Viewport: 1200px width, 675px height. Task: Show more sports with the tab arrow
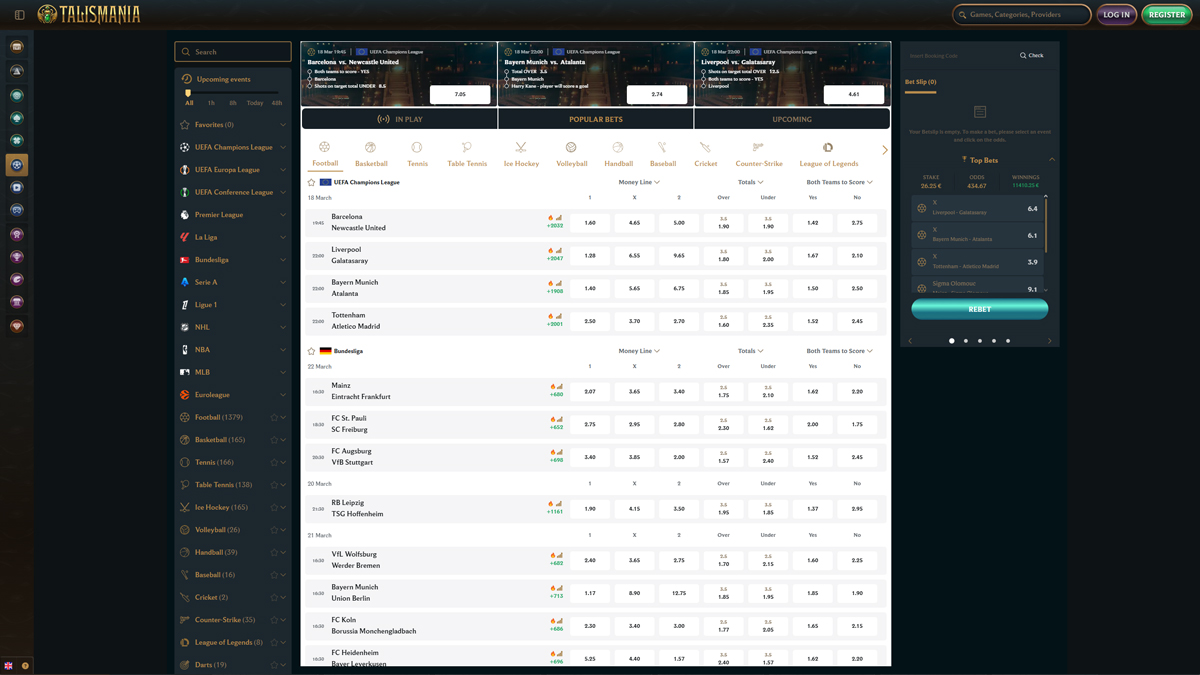point(885,150)
